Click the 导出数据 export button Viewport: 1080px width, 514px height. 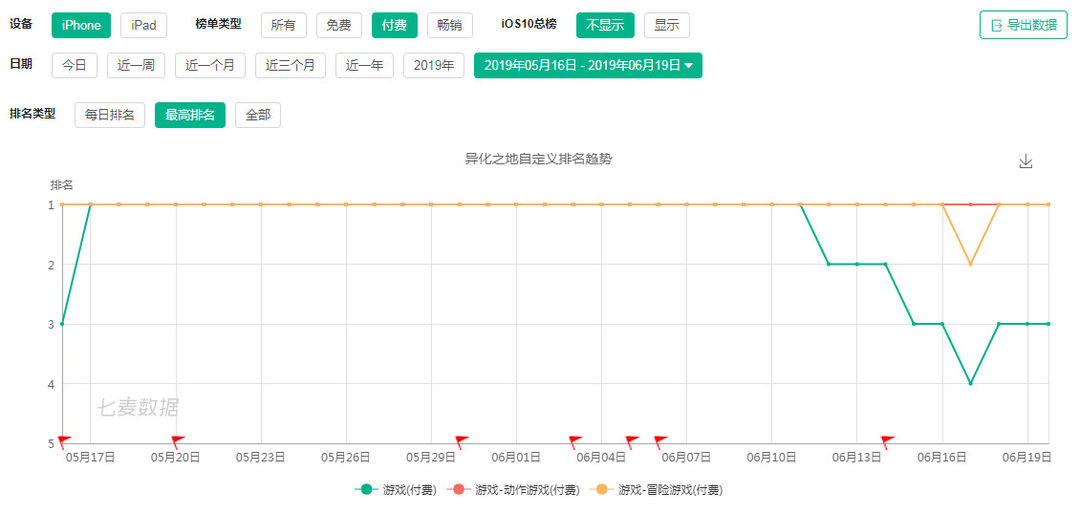(x=1024, y=25)
